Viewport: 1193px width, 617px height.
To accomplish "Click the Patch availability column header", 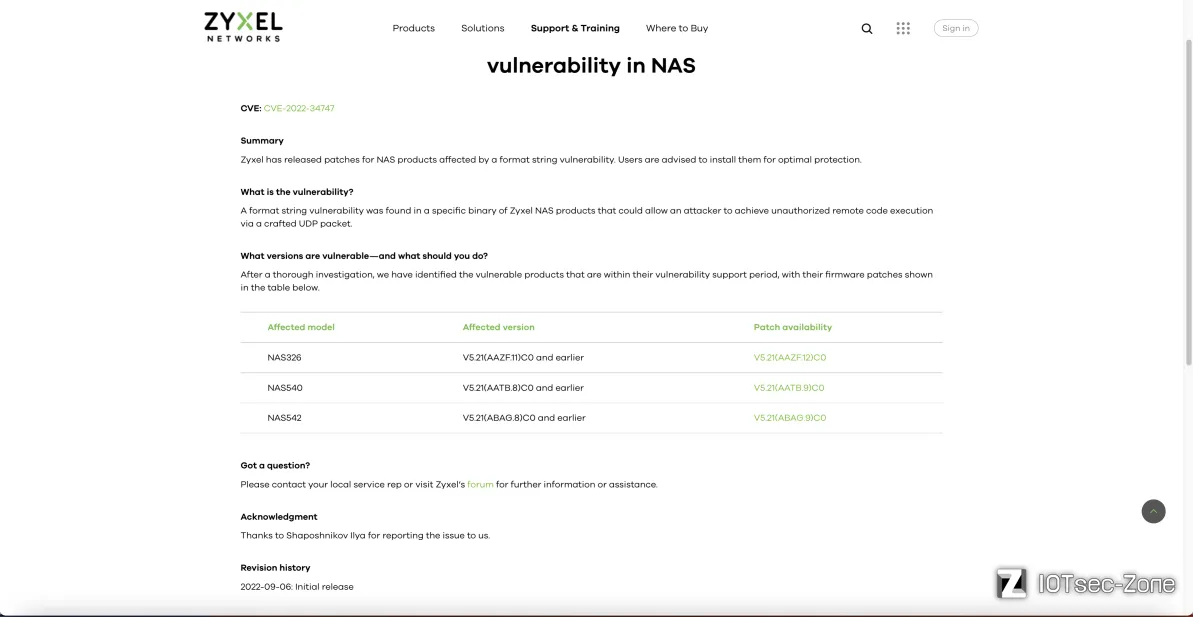I will [x=793, y=327].
